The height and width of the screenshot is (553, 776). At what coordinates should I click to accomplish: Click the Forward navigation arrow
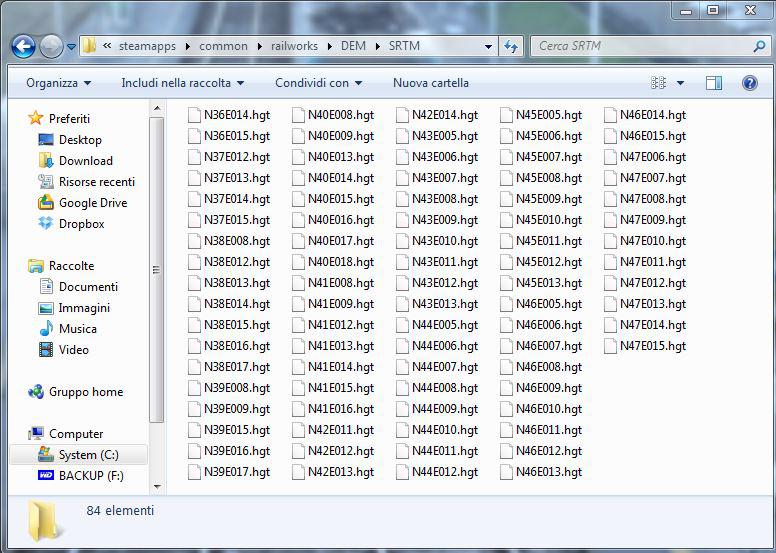tap(51, 47)
